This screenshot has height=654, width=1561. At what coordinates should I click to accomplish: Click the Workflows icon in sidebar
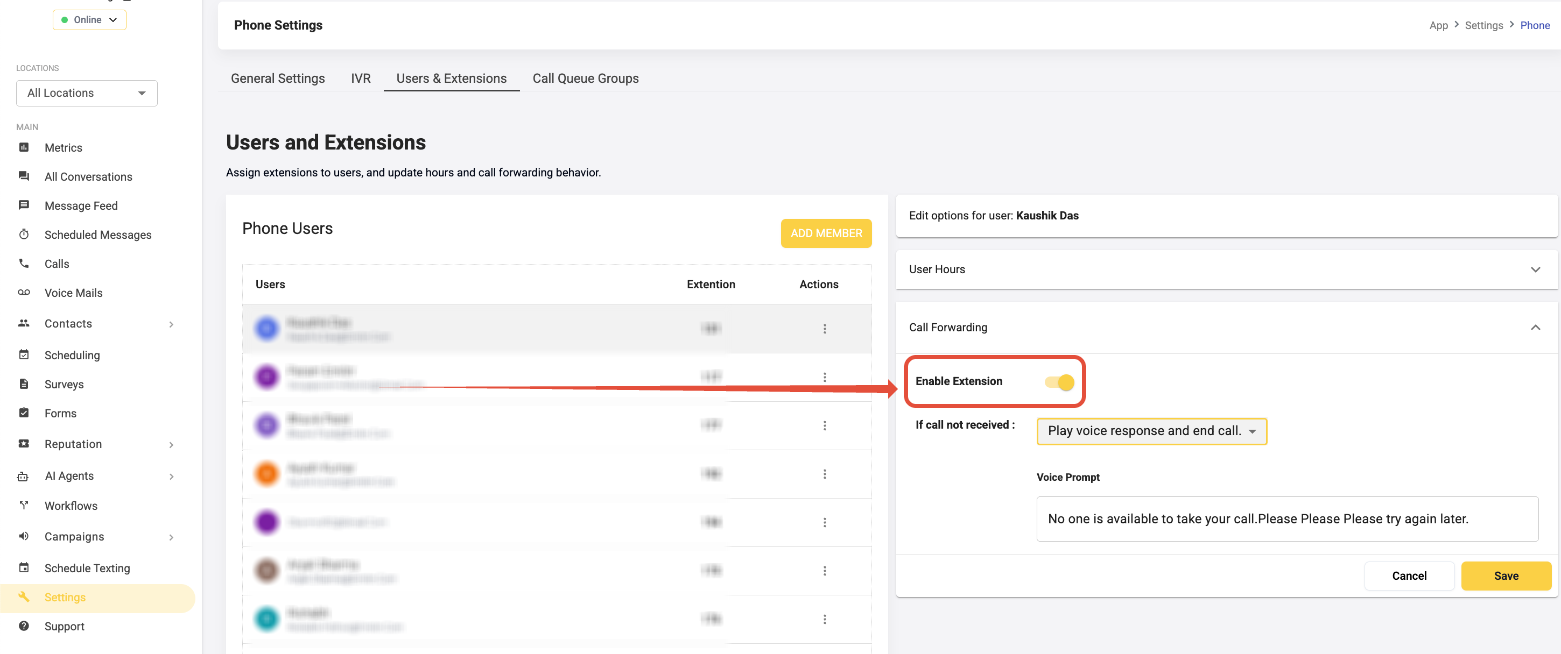24,506
